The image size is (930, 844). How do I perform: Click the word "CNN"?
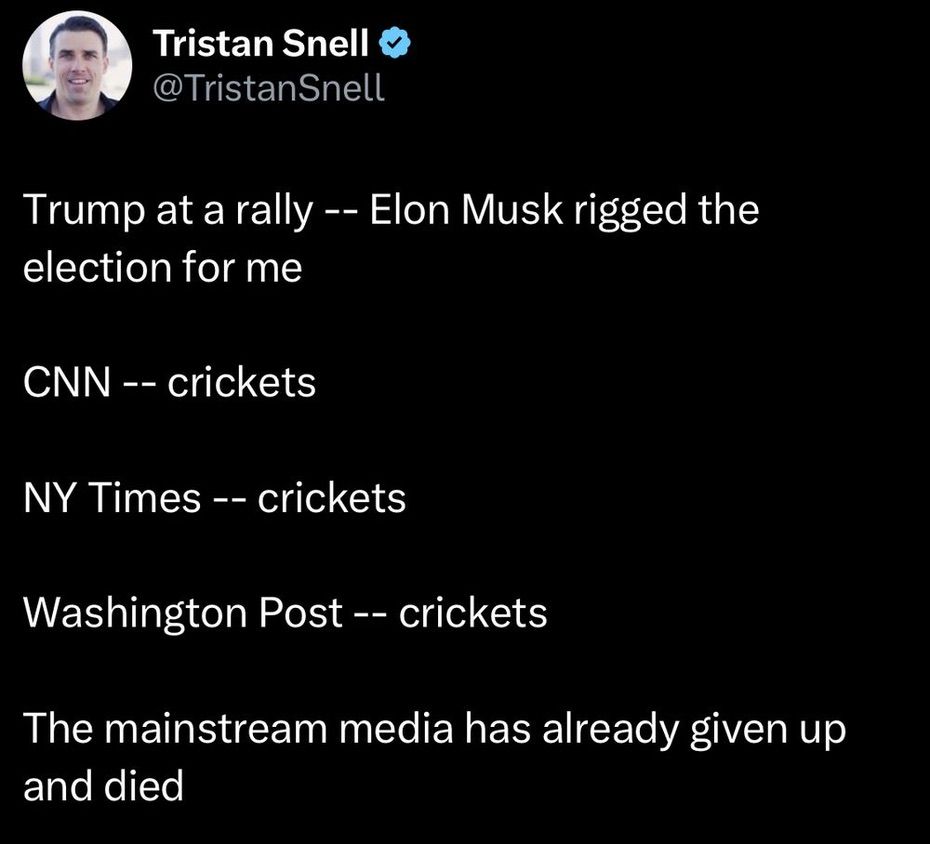point(66,382)
